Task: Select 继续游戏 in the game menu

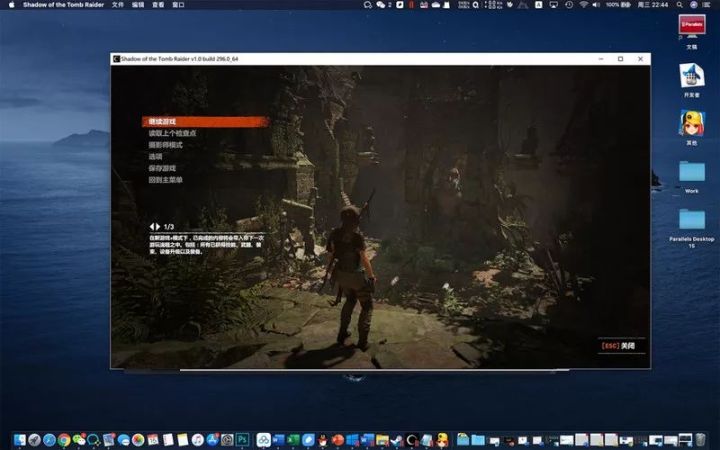Action: [x=205, y=122]
